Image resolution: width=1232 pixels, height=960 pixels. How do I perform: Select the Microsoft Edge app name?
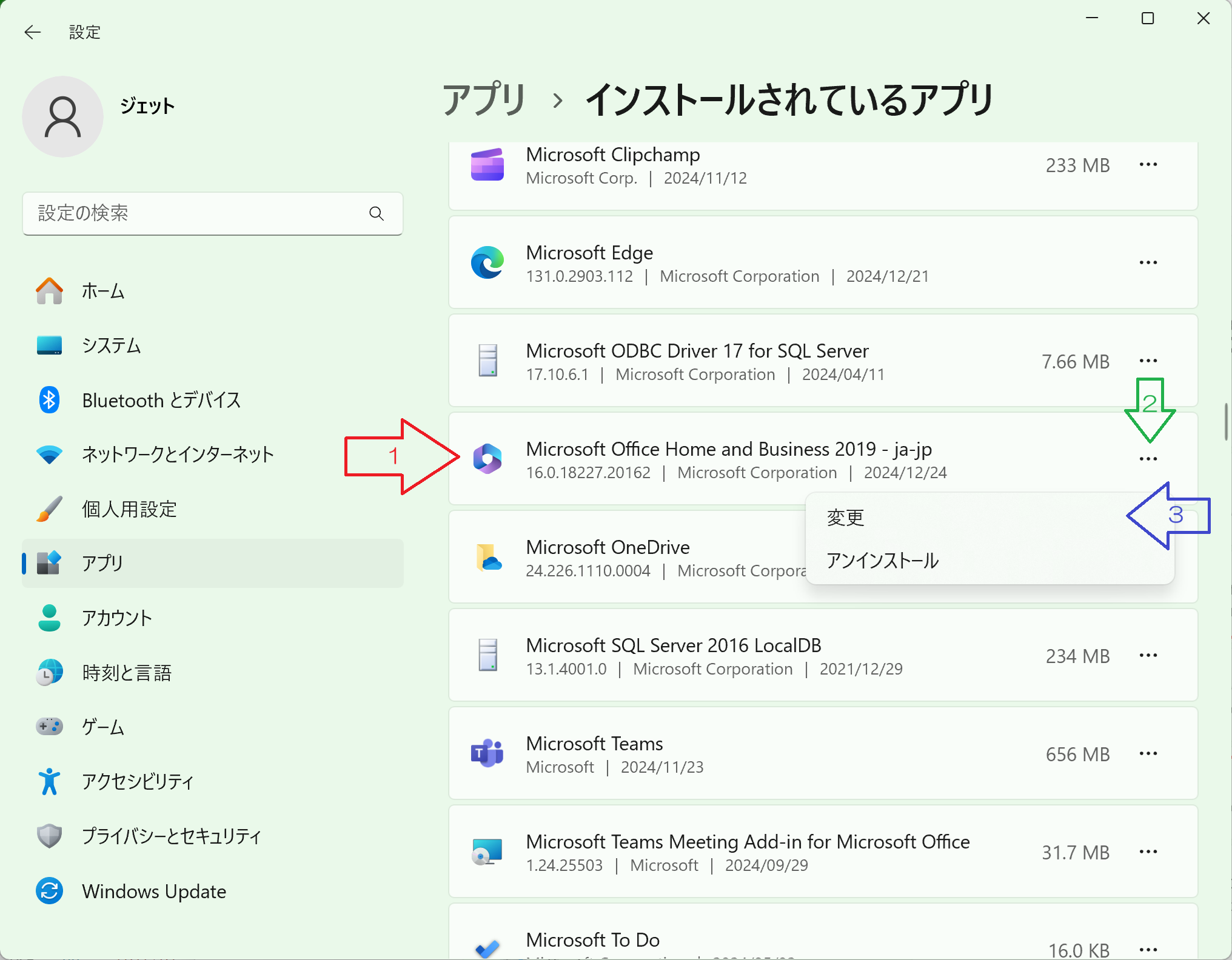[589, 253]
